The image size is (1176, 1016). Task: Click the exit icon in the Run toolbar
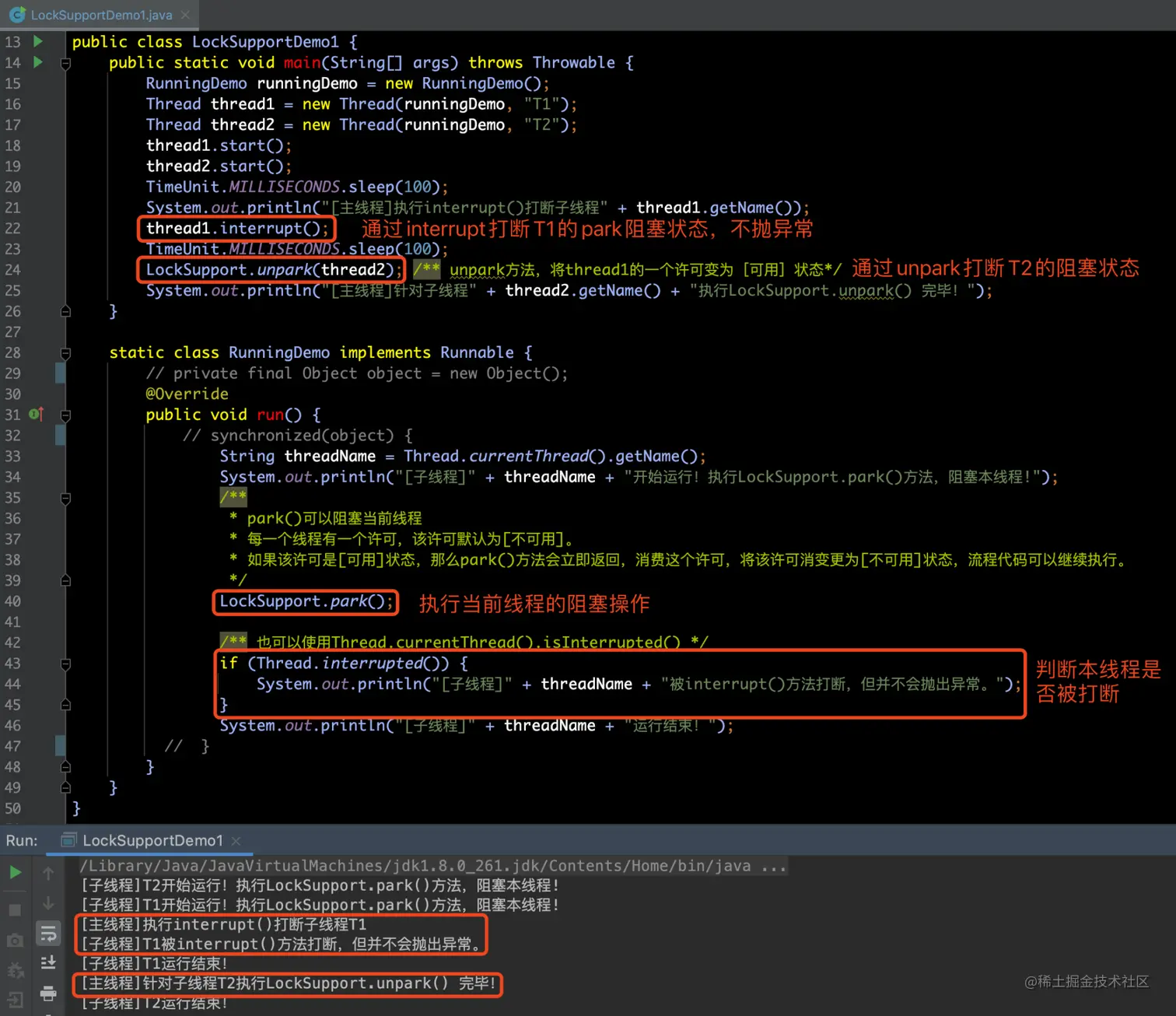[x=15, y=1000]
